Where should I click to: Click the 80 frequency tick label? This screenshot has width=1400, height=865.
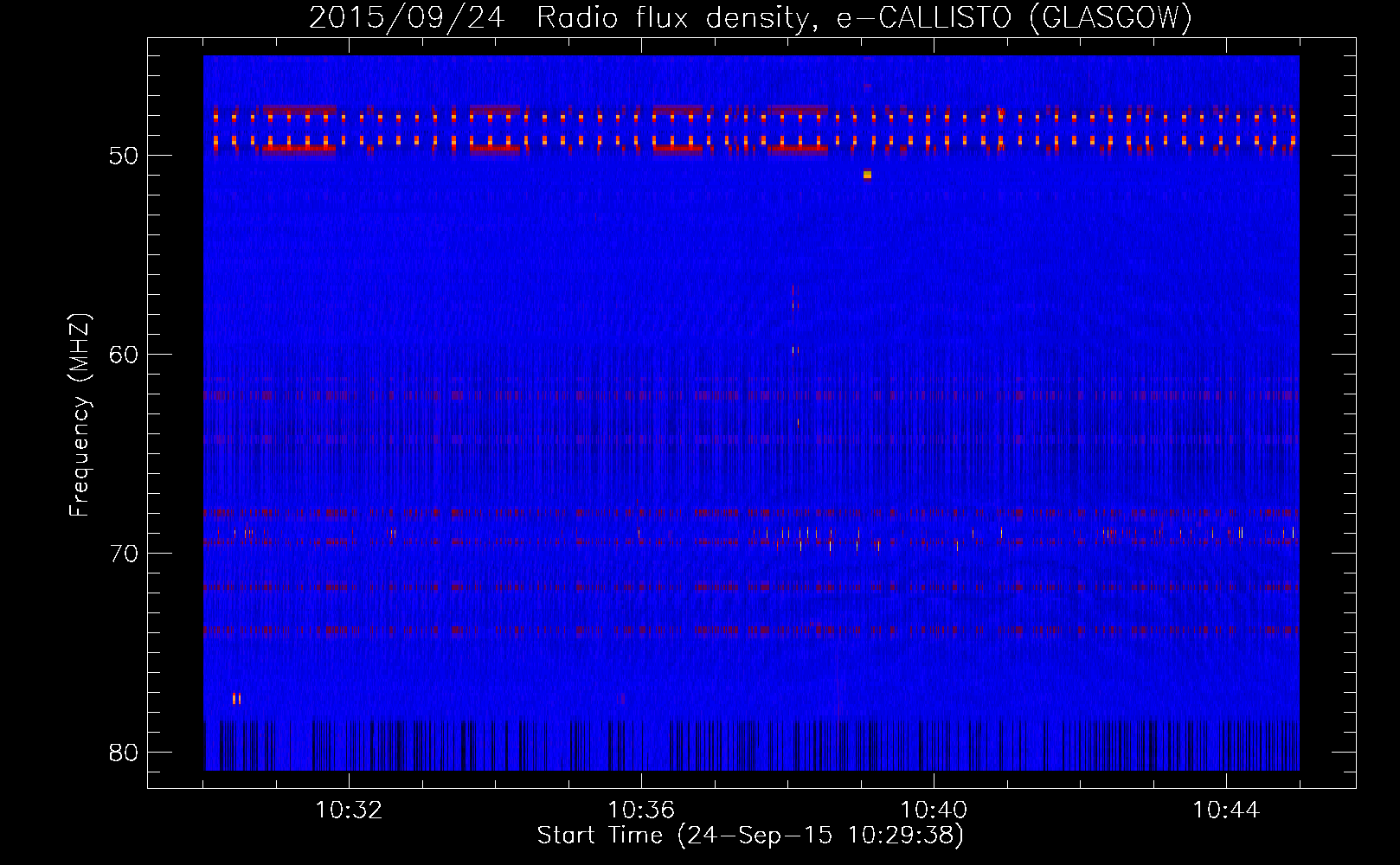pyautogui.click(x=124, y=753)
